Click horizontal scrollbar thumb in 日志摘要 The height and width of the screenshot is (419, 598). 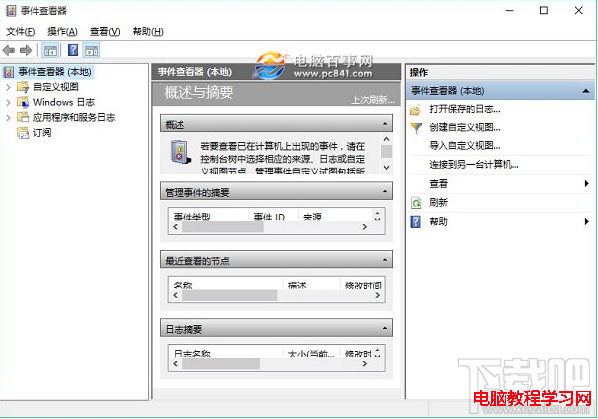[221, 364]
